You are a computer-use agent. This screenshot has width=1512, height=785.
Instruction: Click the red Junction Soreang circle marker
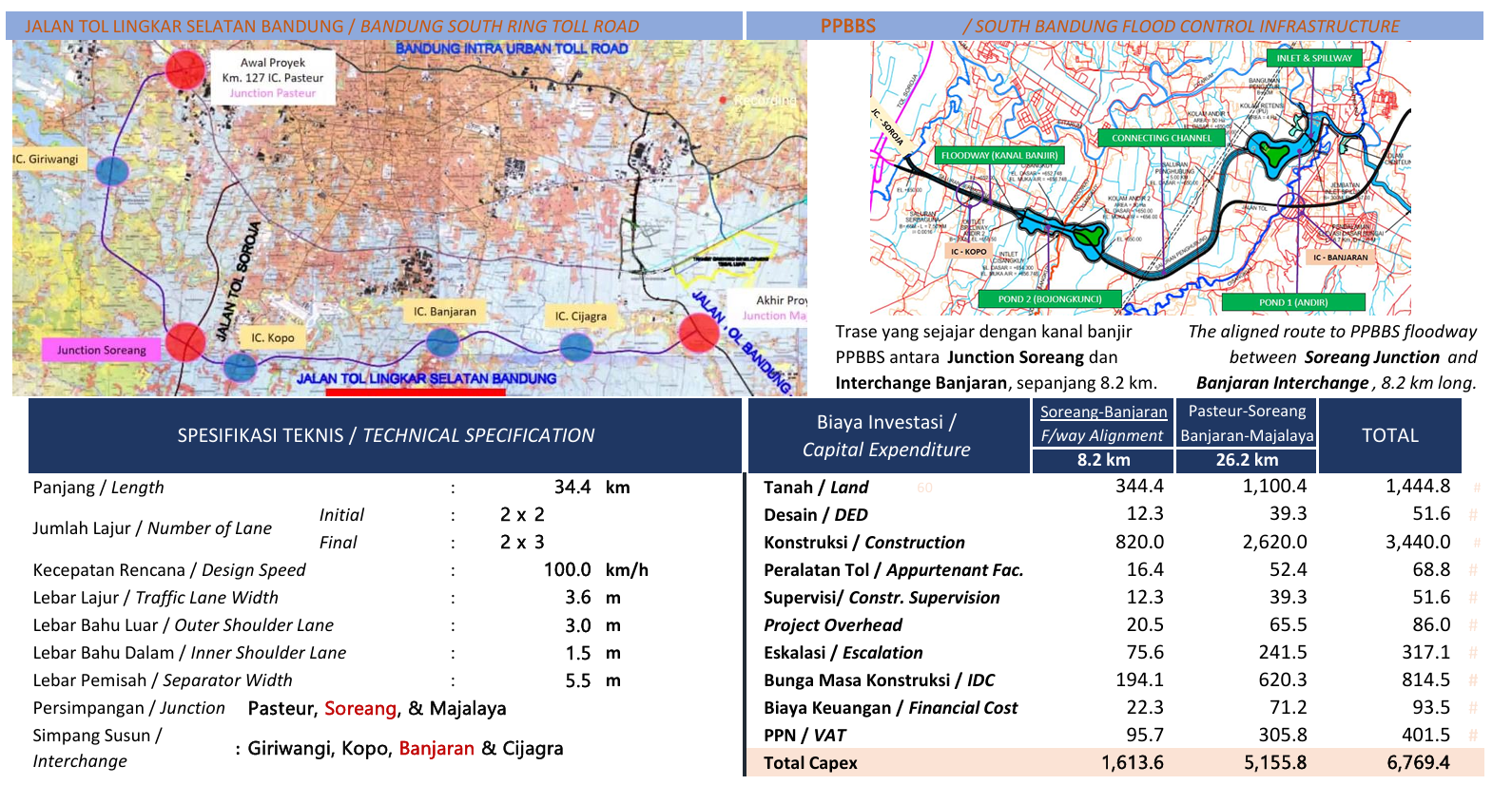(x=184, y=342)
